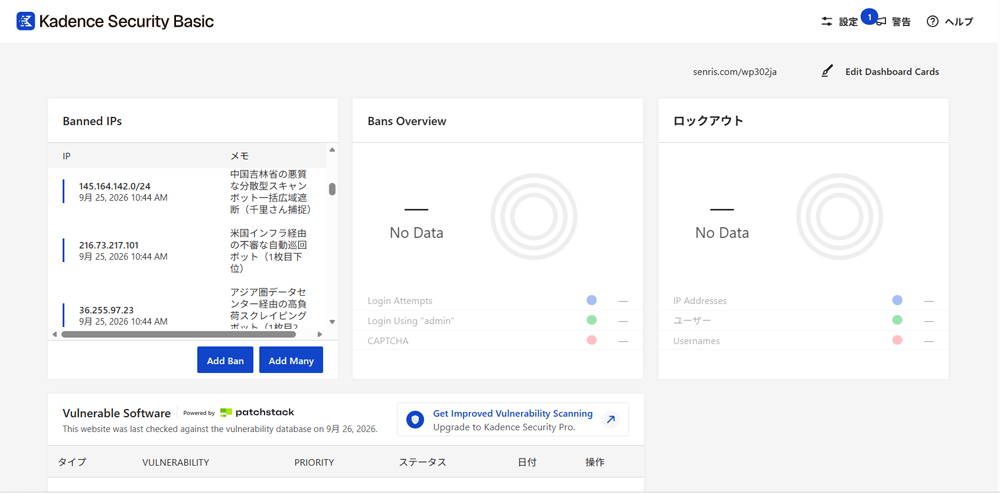Click the memo starting with 中国吉林省の悪質
The image size is (1000, 494).
point(271,191)
